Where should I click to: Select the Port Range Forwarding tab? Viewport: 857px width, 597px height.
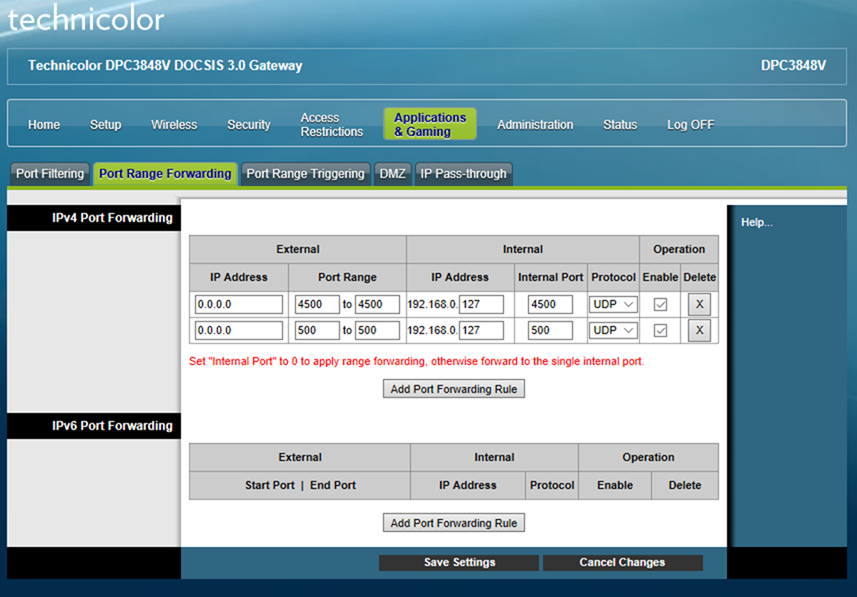(x=165, y=174)
